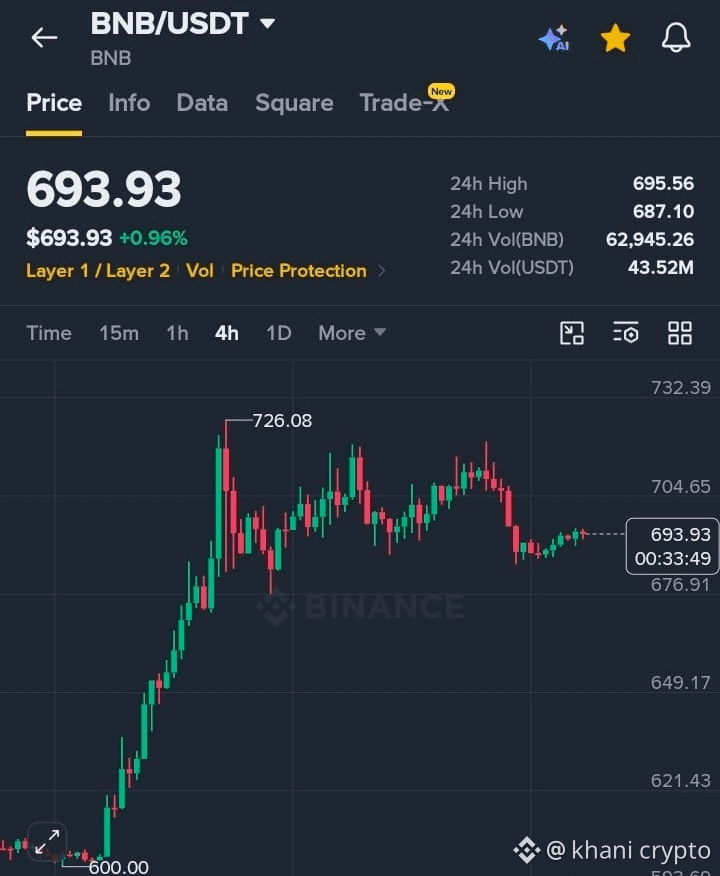
Task: Select the 15m chart interval
Action: pos(119,333)
